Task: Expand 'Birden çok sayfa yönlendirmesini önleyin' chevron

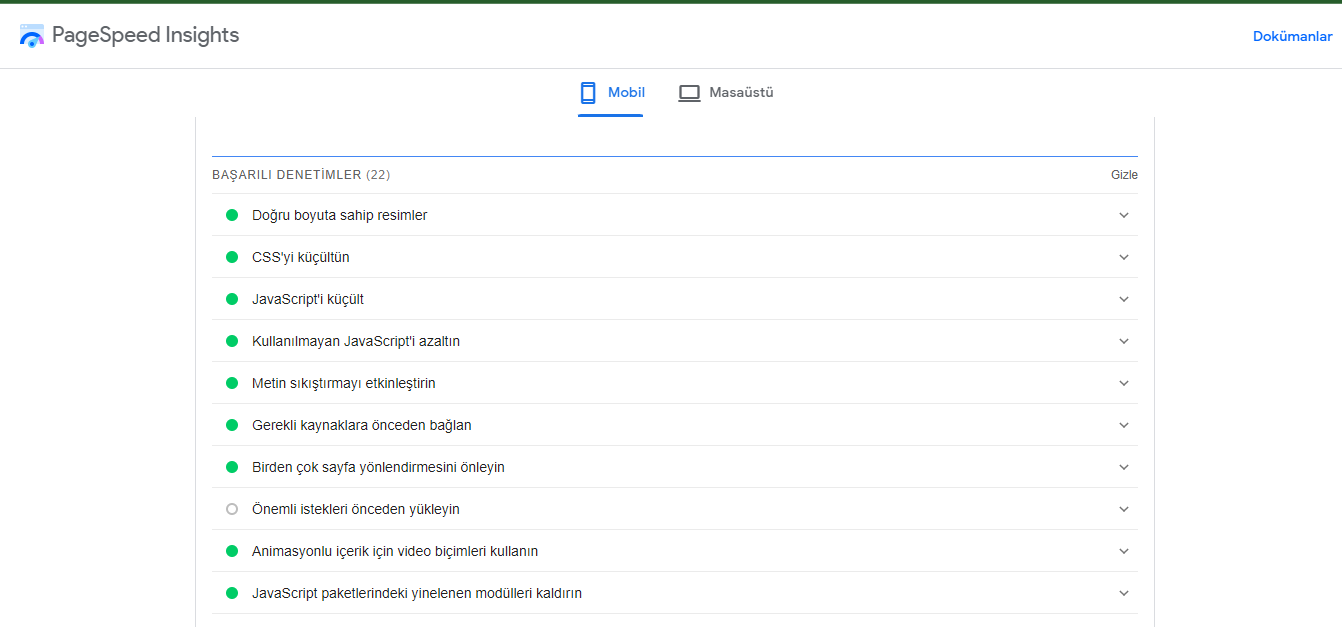Action: click(1124, 467)
